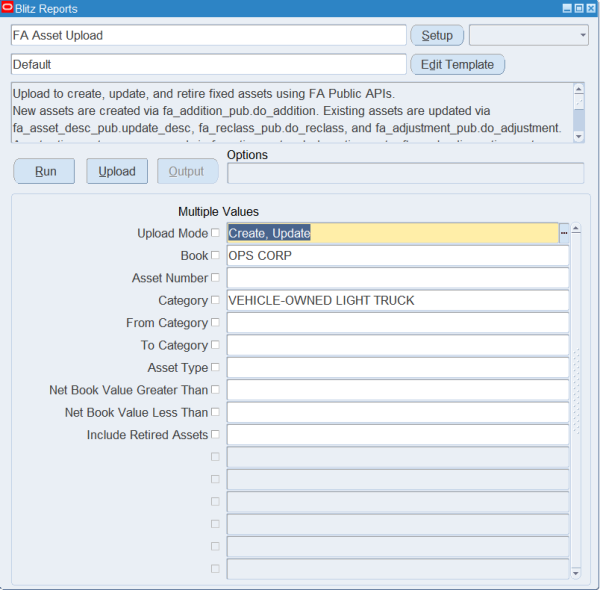Click the Options field

click(406, 173)
